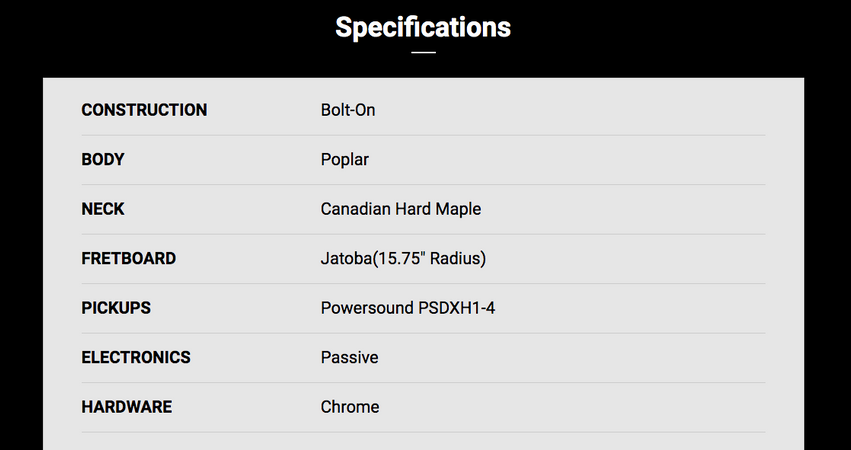Click the divider line below HARDWARE row
The image size is (851, 450).
point(423,432)
